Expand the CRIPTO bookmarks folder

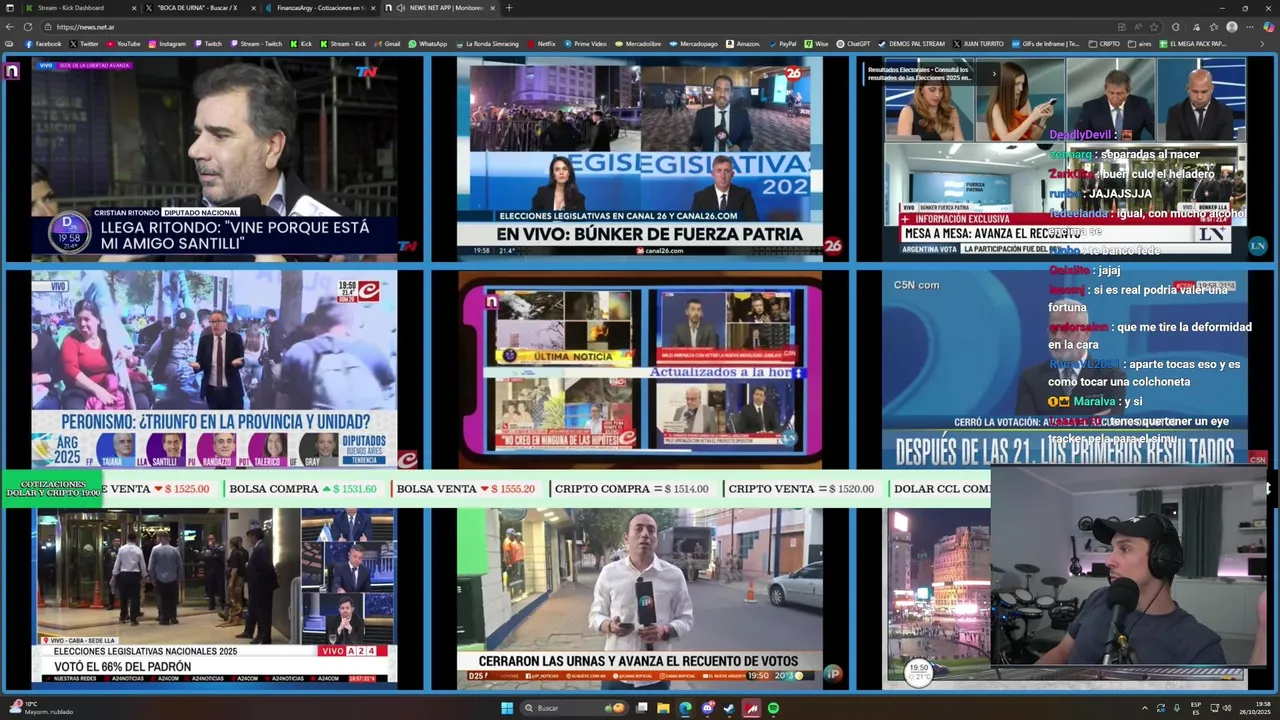pyautogui.click(x=1104, y=44)
